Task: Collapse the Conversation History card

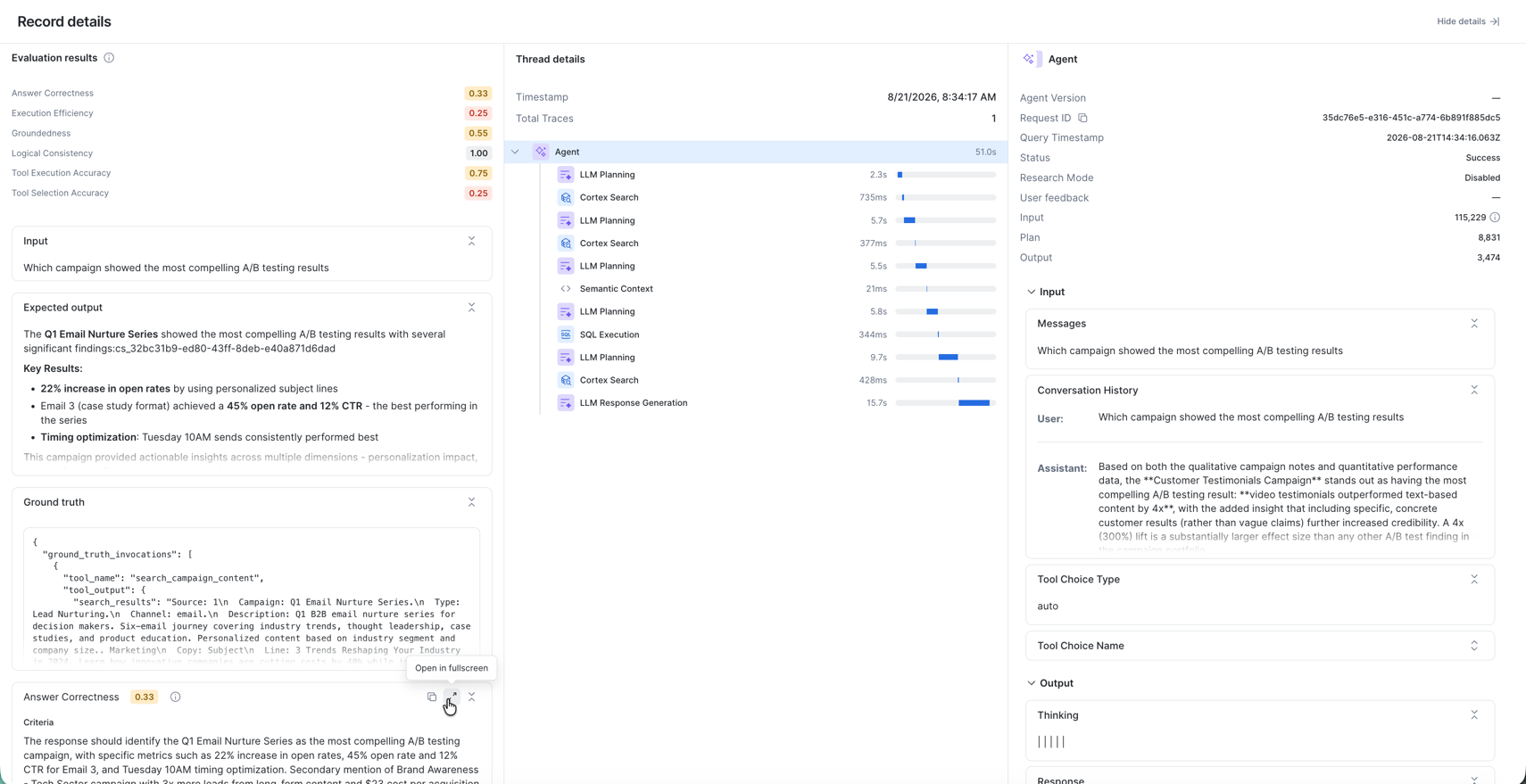Action: click(x=1474, y=391)
